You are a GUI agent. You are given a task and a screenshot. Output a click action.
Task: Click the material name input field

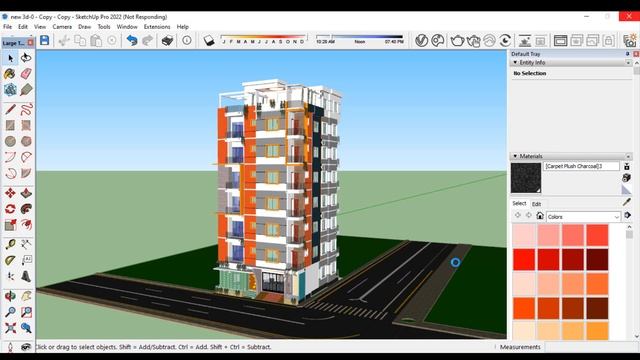581,166
